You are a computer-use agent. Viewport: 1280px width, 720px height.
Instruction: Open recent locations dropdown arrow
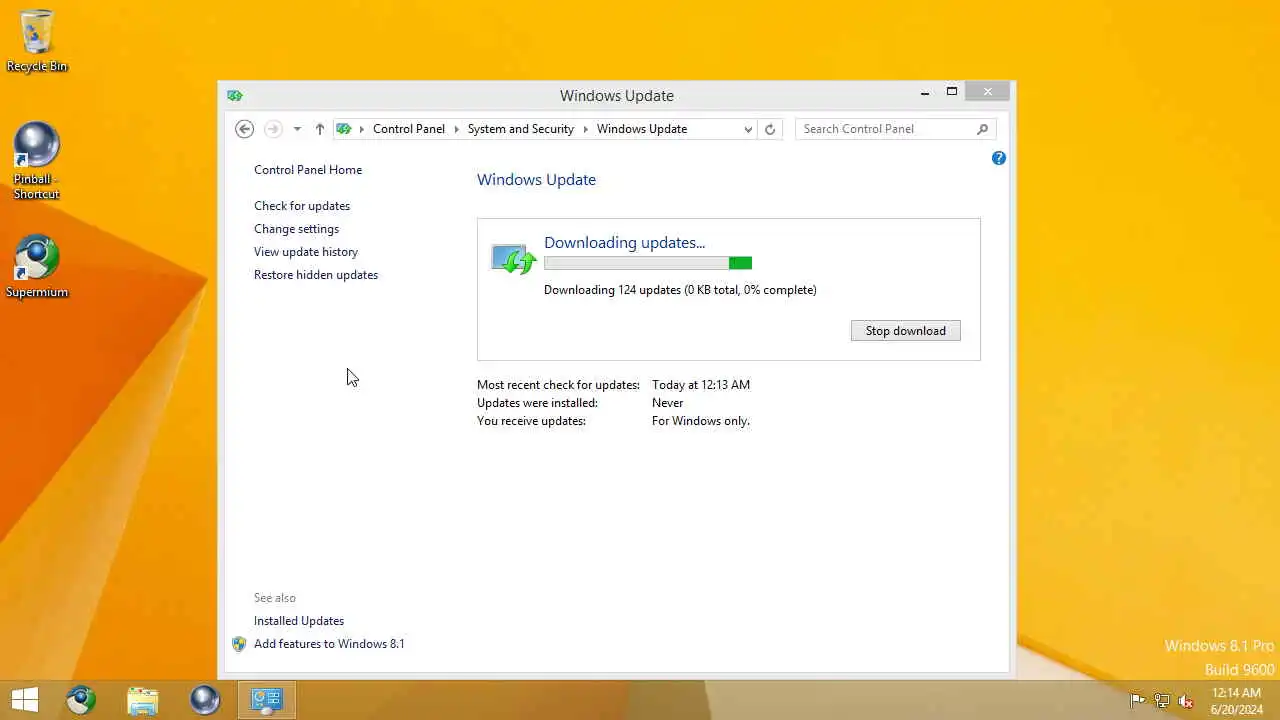[x=297, y=129]
